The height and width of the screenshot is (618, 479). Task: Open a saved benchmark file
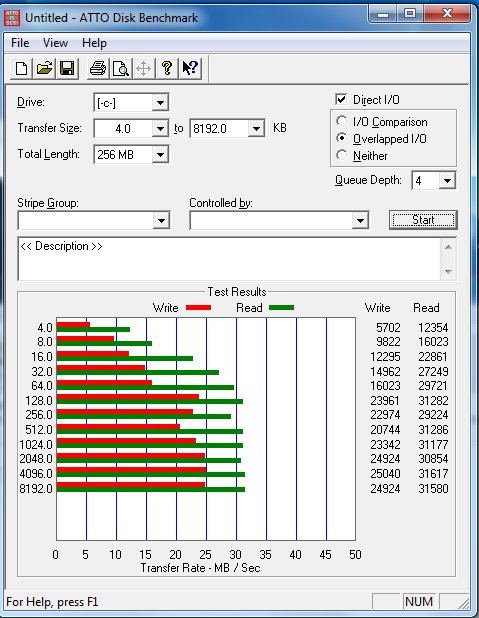(44, 69)
